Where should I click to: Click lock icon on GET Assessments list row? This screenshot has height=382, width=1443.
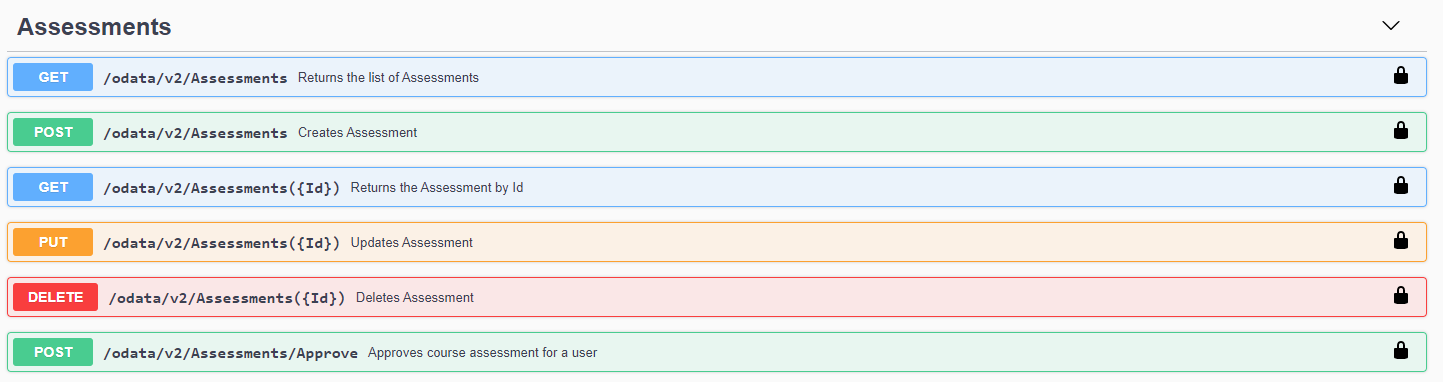[x=1401, y=76]
